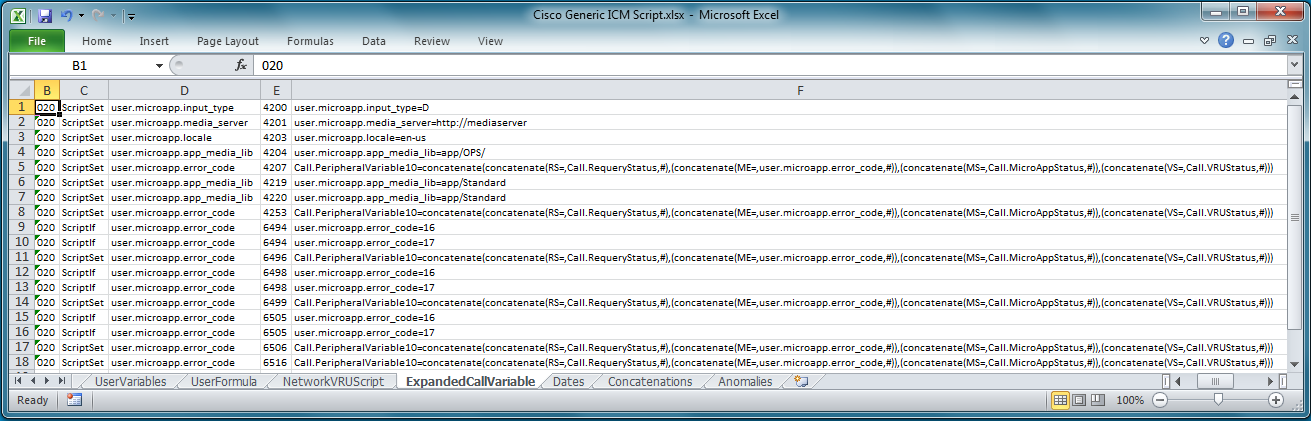This screenshot has height=421, width=1311.
Task: Minimize the workbook window inside Excel
Action: (x=1249, y=41)
